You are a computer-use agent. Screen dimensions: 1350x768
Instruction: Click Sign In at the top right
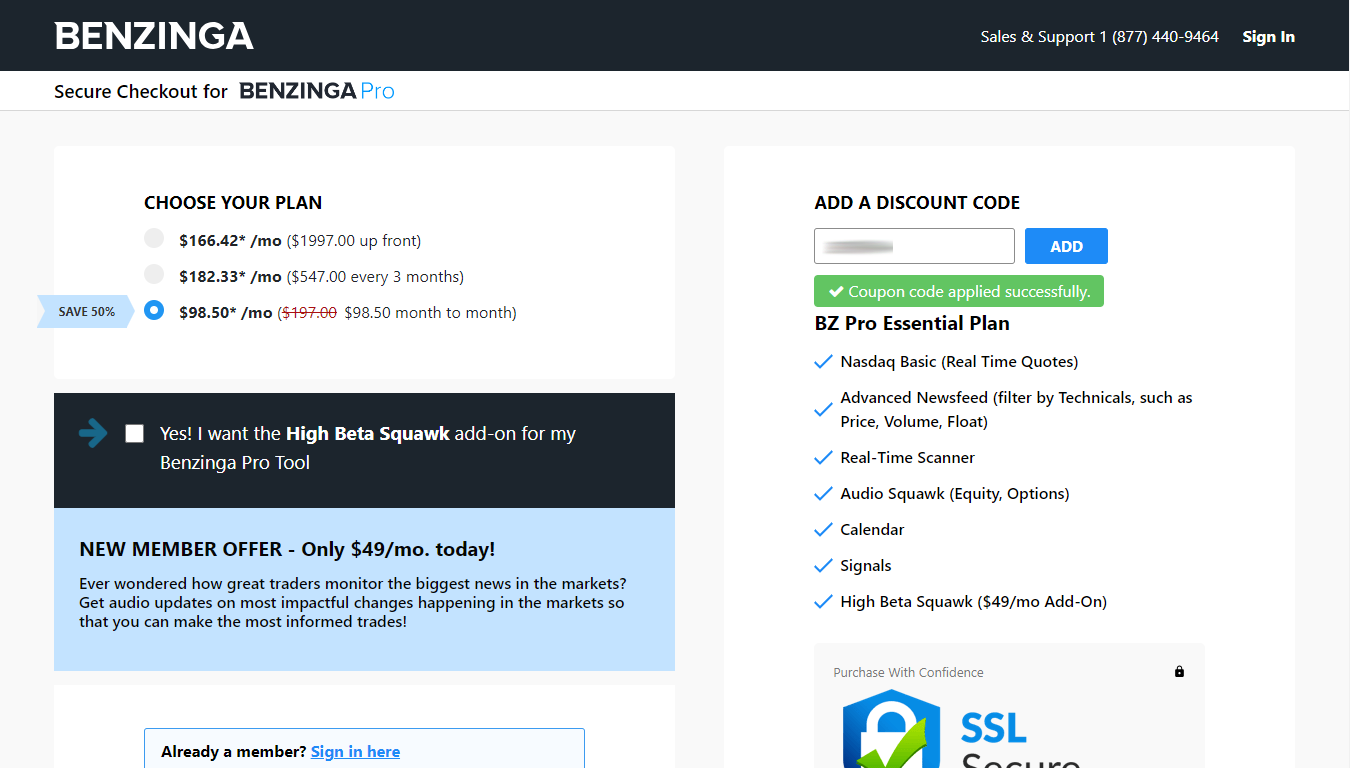tap(1268, 36)
